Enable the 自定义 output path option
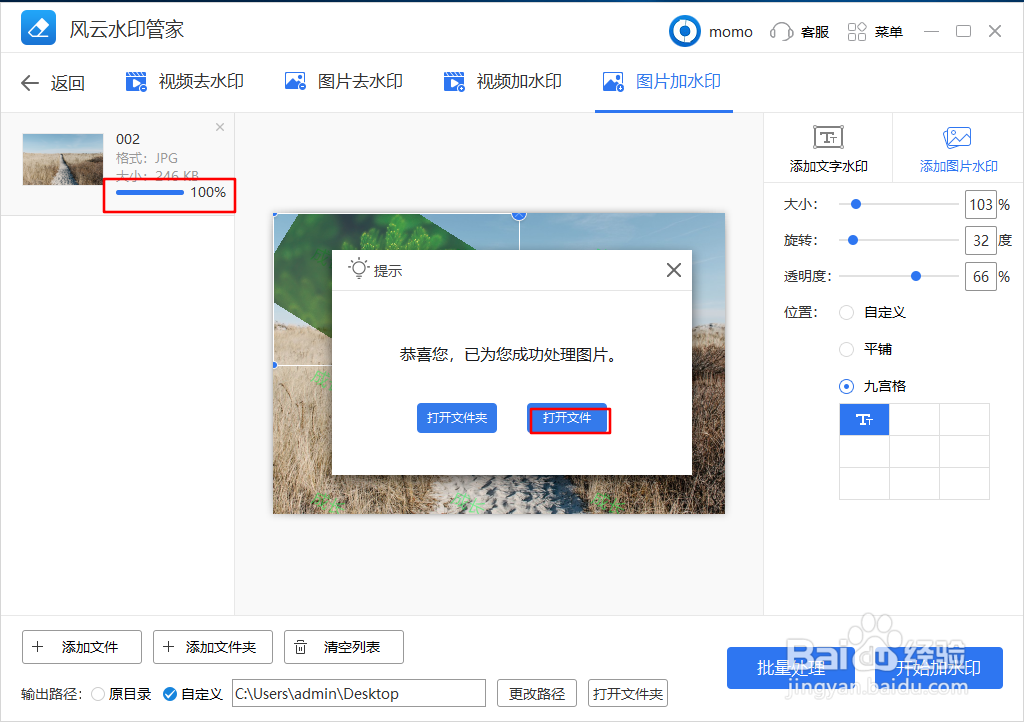Image resolution: width=1024 pixels, height=722 pixels. pyautogui.click(x=169, y=693)
